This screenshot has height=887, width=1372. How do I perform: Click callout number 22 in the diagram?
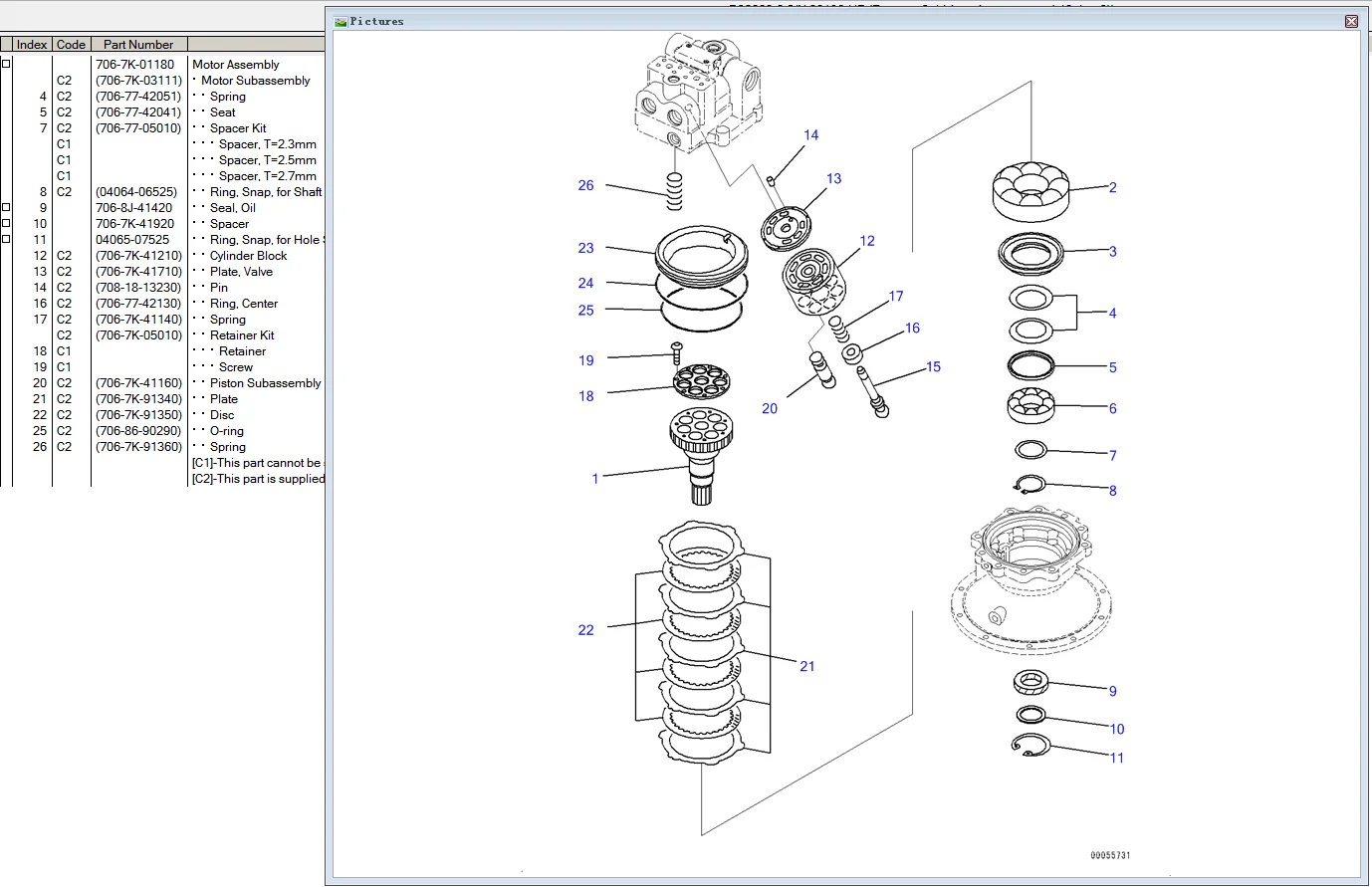[585, 630]
